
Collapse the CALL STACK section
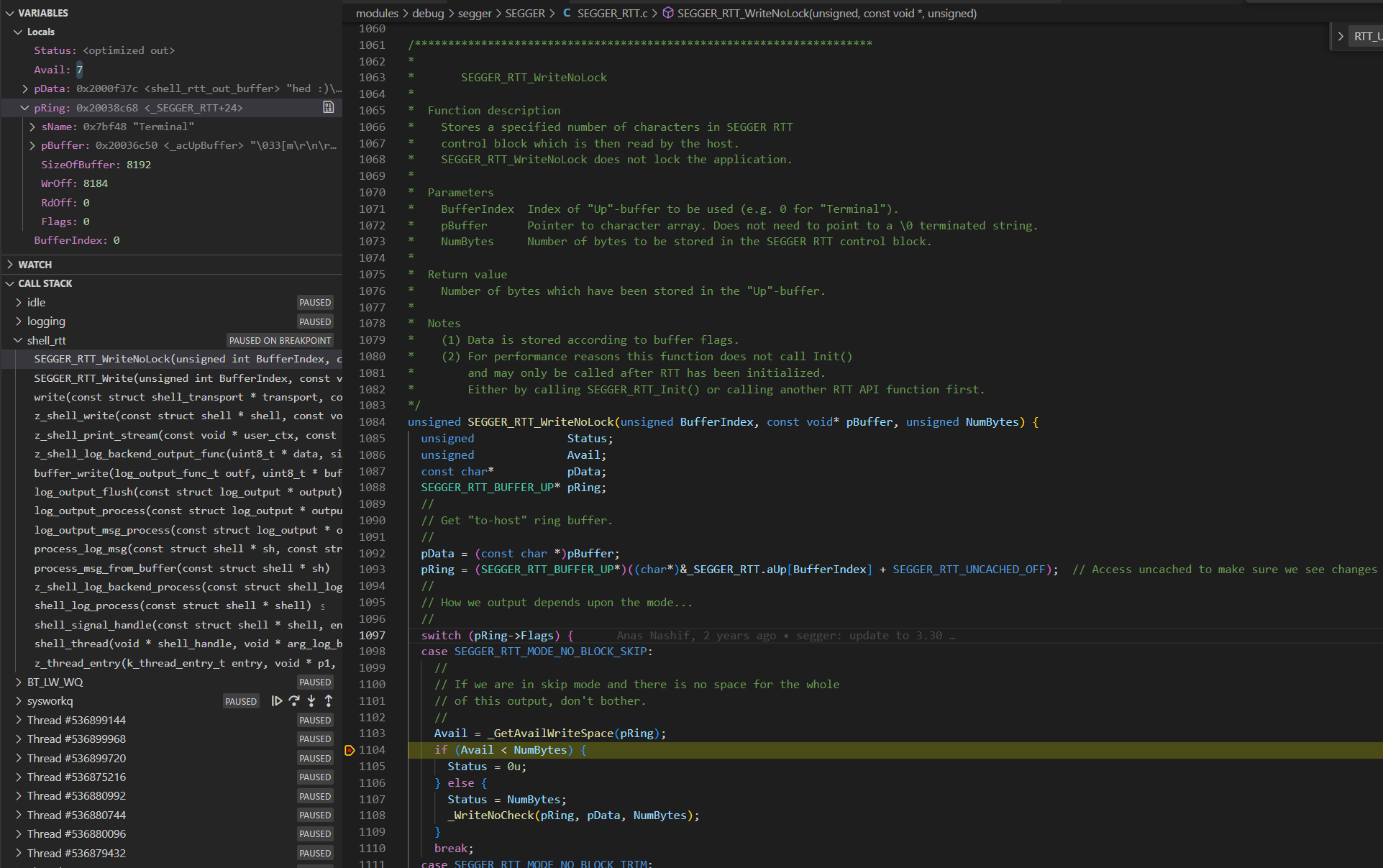9,283
